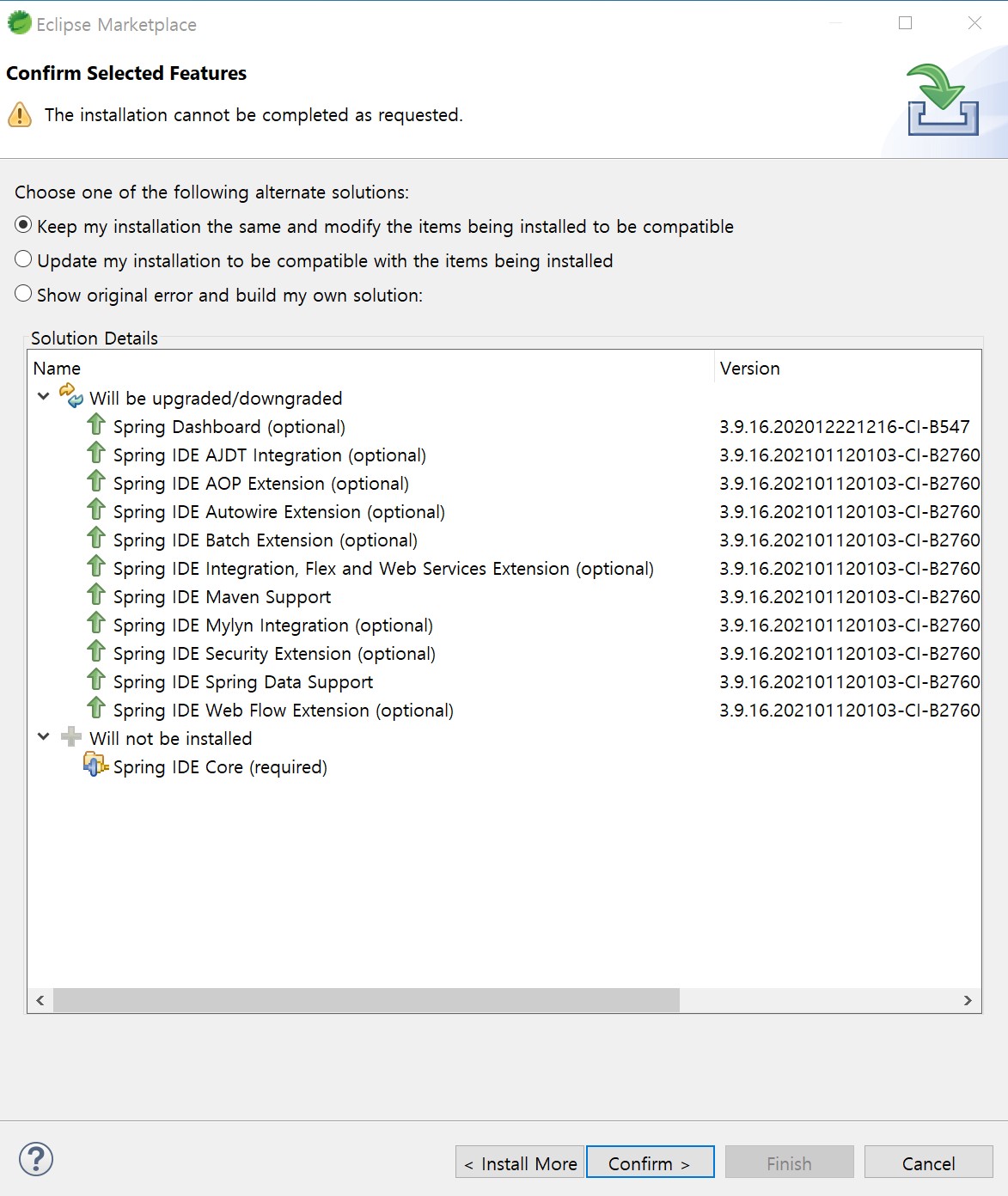Screen dimensions: 1008x1196
Task: Click the upgrade arrow icon for Spring IDE Web Flow Extension
Action: 96,708
